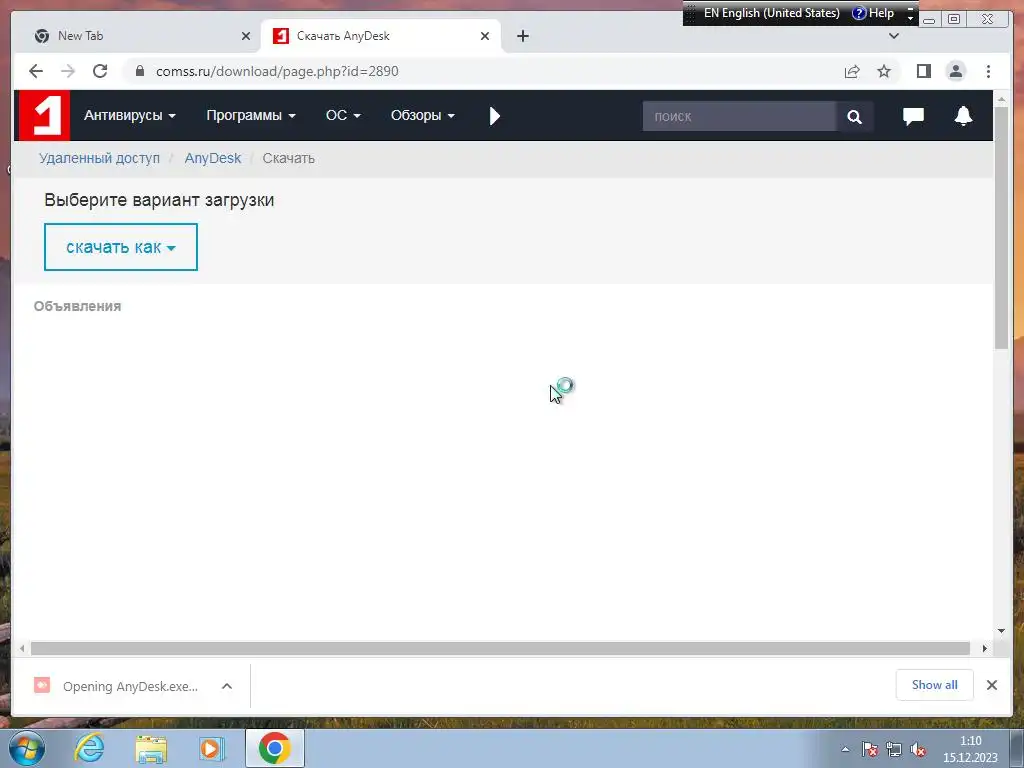
Task: Open the Антивирусы dropdown menu
Action: coord(129,116)
